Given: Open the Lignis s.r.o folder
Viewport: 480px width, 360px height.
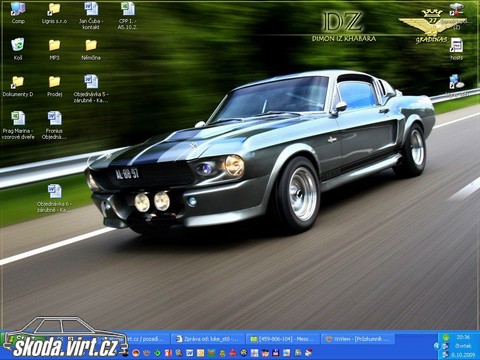Looking at the screenshot, I should click(x=54, y=13).
